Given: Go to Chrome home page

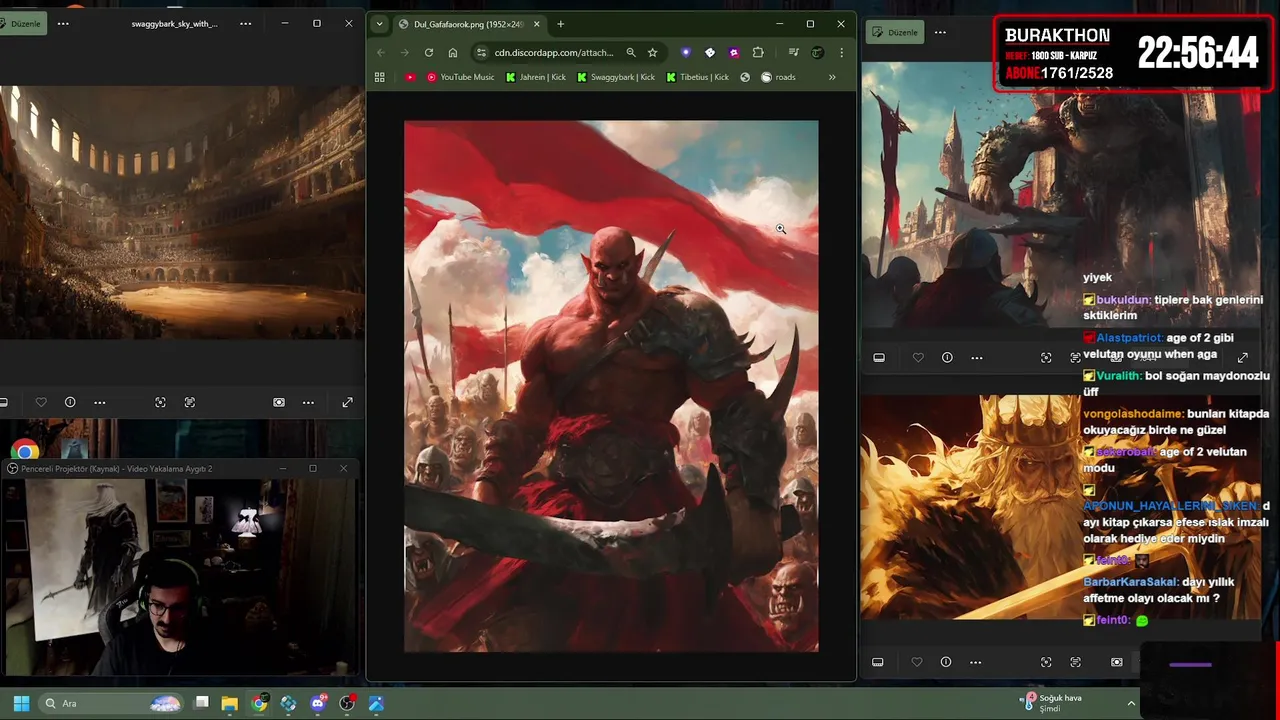Looking at the screenshot, I should (x=453, y=52).
